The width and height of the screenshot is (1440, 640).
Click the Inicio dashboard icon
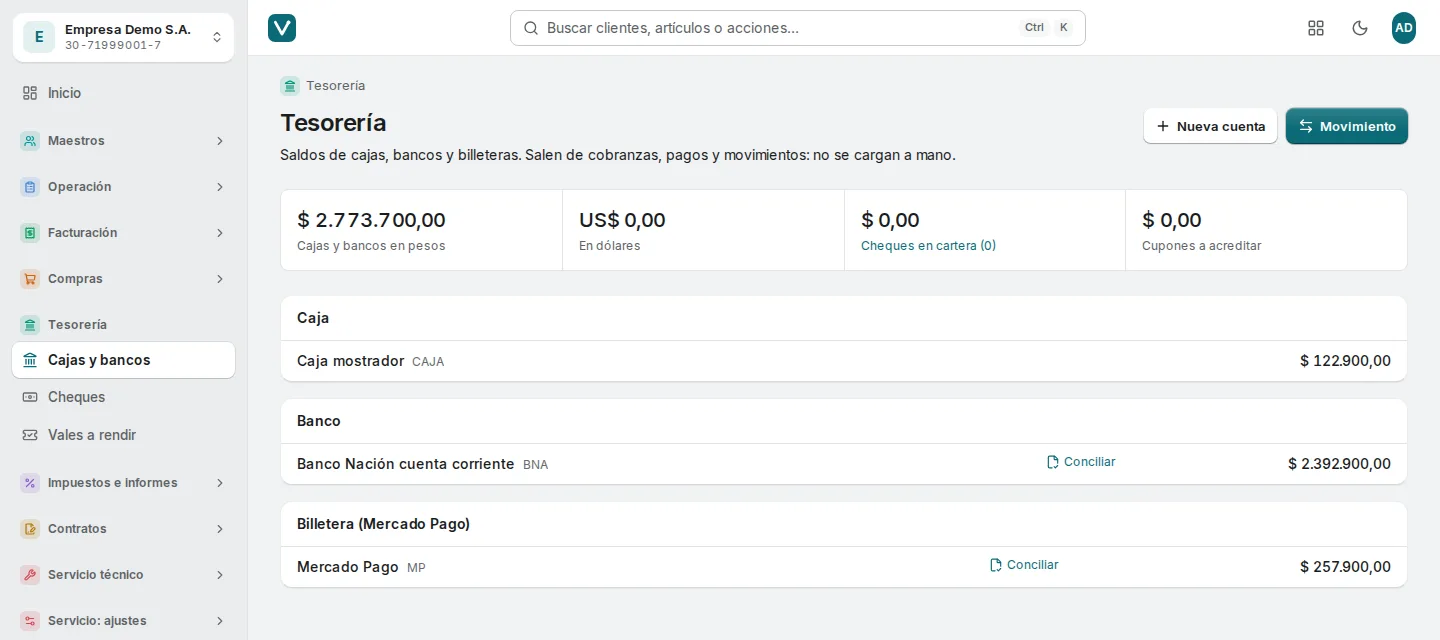[30, 93]
